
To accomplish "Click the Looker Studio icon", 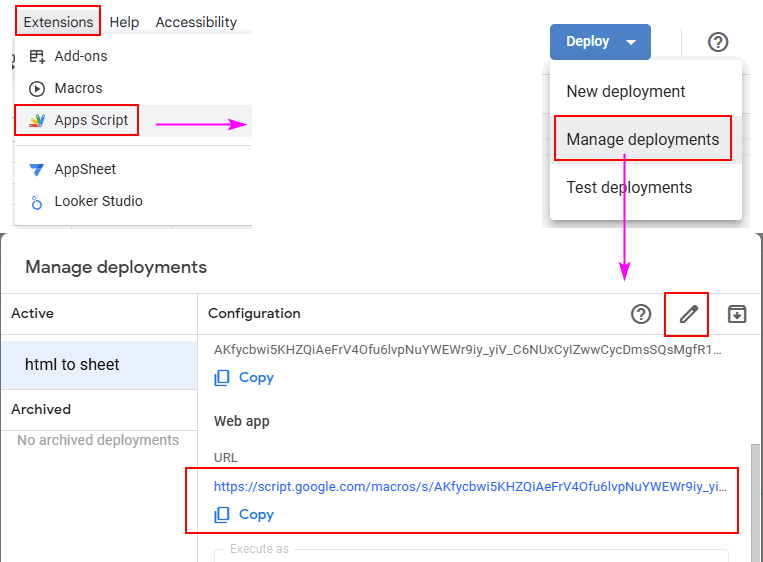I will click(x=37, y=201).
